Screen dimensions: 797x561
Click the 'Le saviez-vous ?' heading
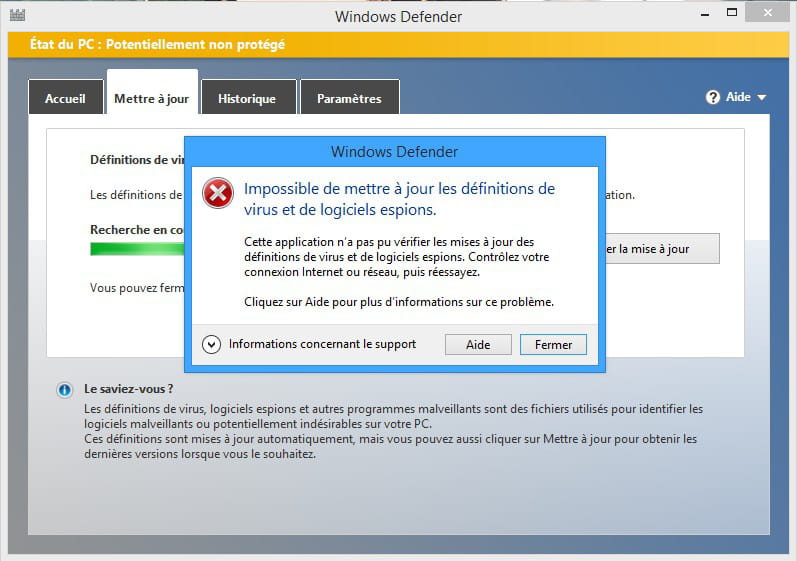129,389
